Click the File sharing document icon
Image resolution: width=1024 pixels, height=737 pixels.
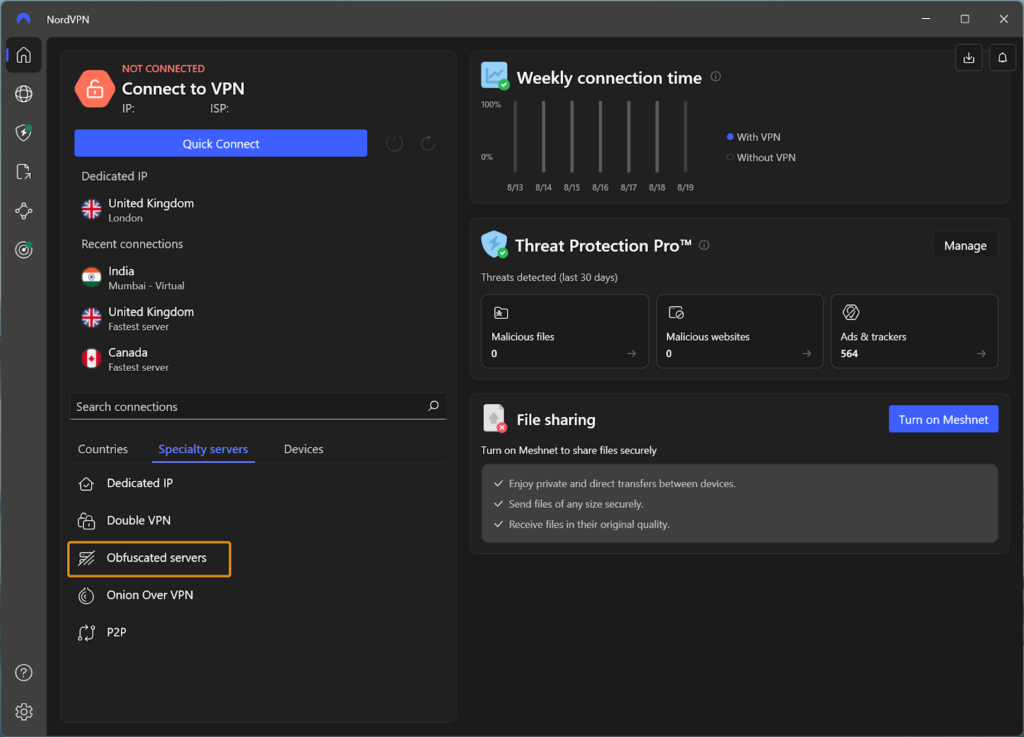(494, 418)
